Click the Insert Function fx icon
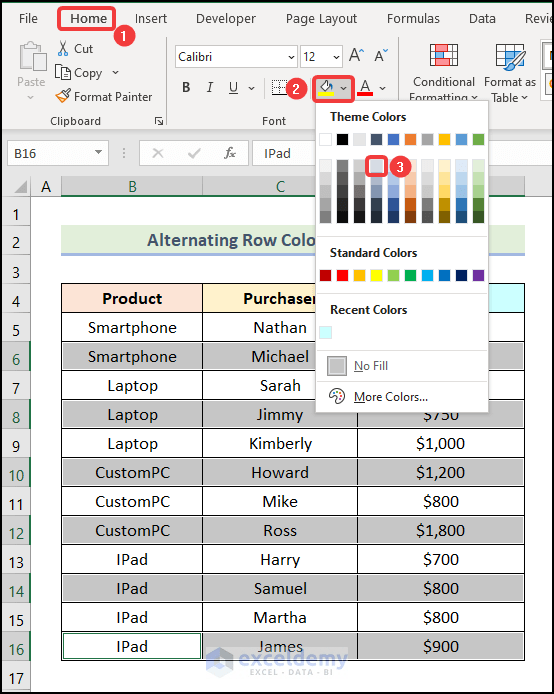Screen dimensions: 554x694 tap(230, 153)
